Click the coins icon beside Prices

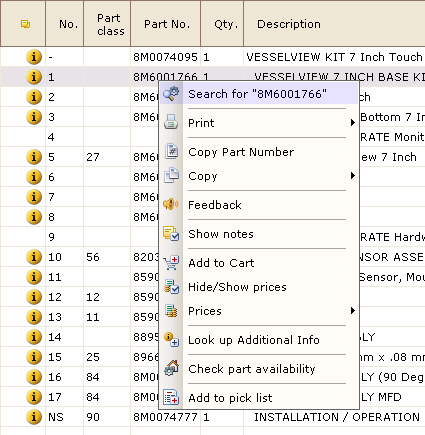[171, 311]
